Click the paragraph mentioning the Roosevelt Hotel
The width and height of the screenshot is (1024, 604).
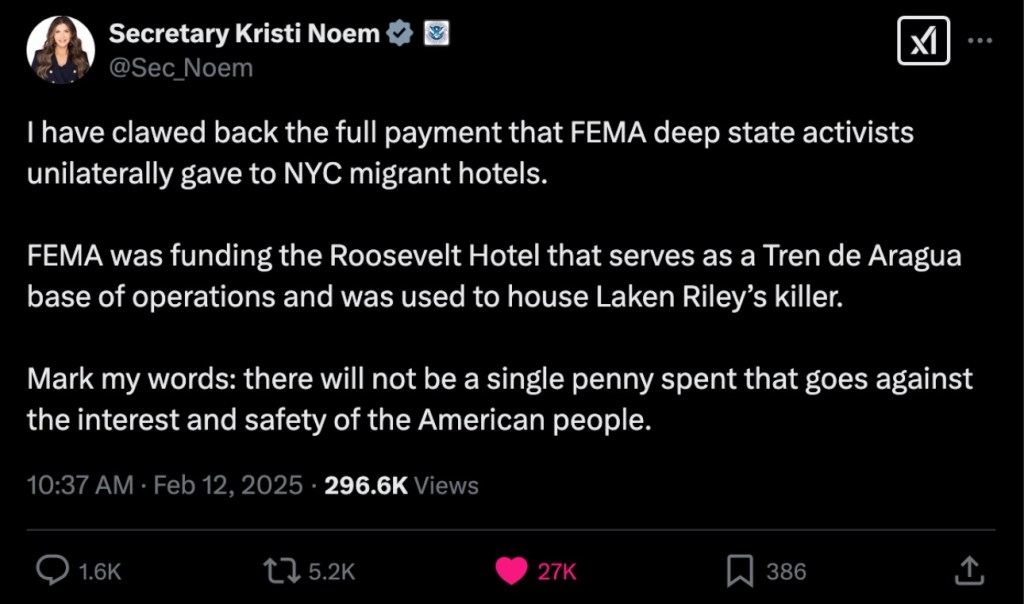[x=494, y=276]
